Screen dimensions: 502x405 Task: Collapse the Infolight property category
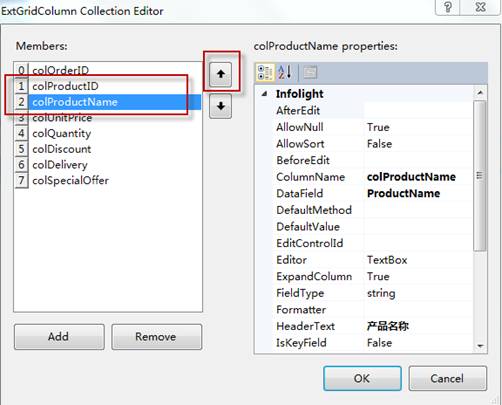(264, 94)
